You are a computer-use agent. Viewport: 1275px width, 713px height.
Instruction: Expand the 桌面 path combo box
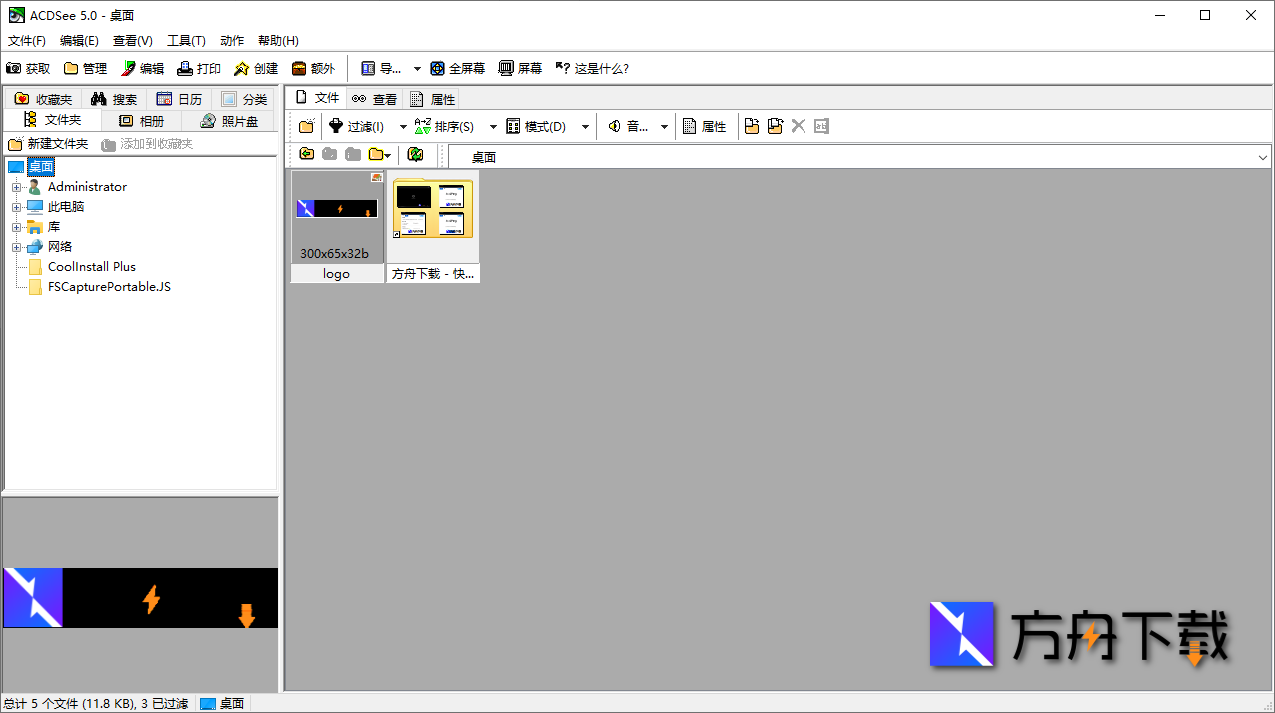1262,158
